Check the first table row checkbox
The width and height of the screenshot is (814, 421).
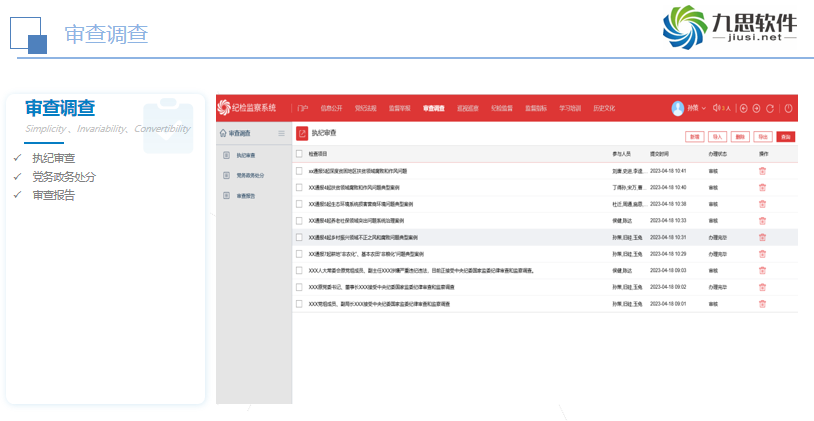click(x=299, y=171)
